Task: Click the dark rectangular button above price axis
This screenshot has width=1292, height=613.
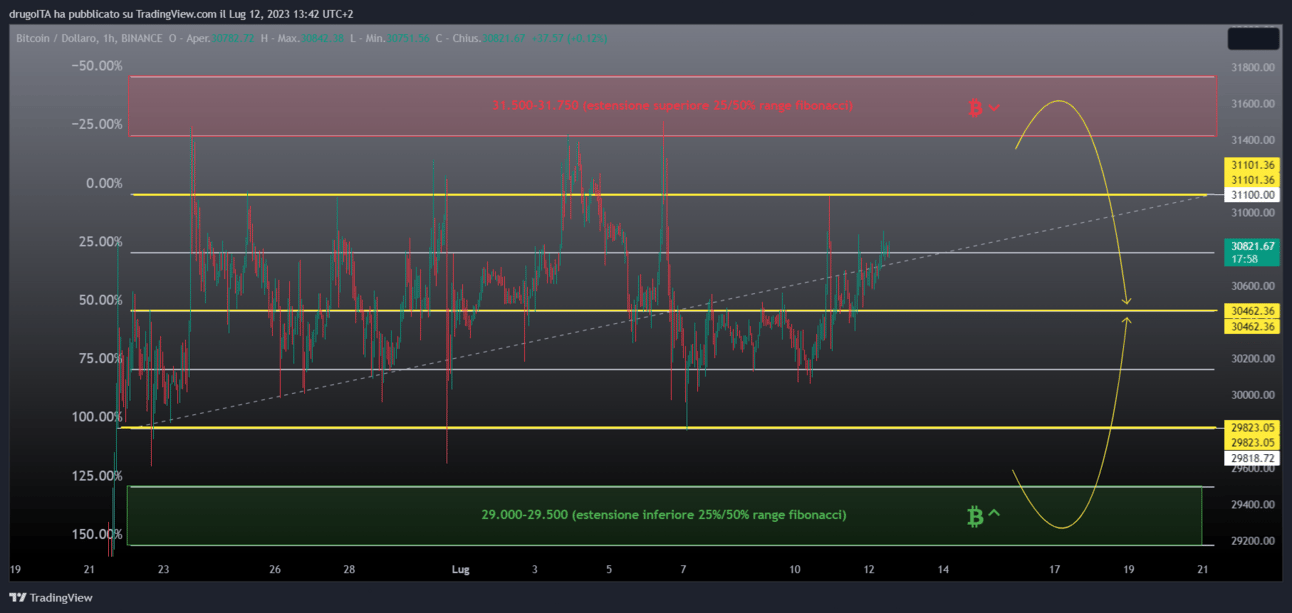Action: [1253, 39]
